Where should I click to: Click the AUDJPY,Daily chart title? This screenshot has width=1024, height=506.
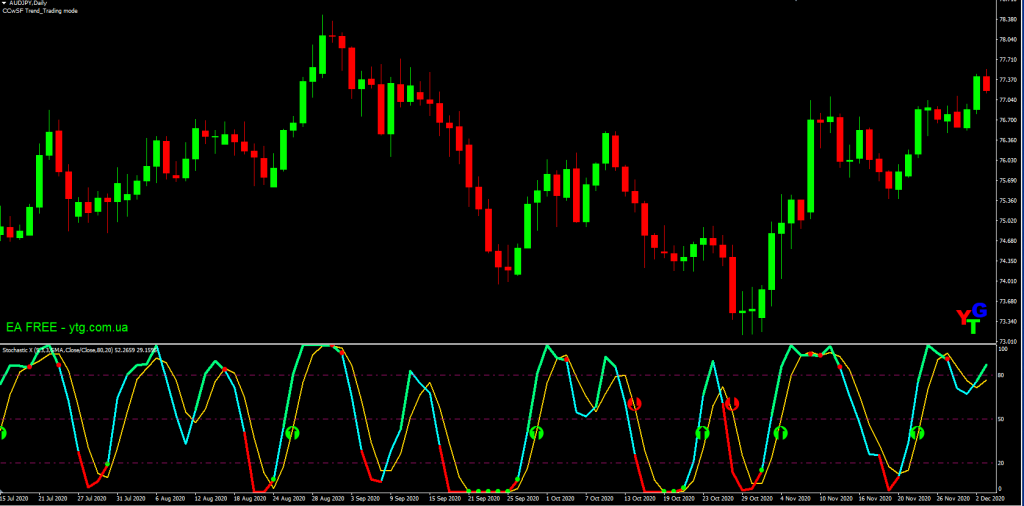pos(30,4)
